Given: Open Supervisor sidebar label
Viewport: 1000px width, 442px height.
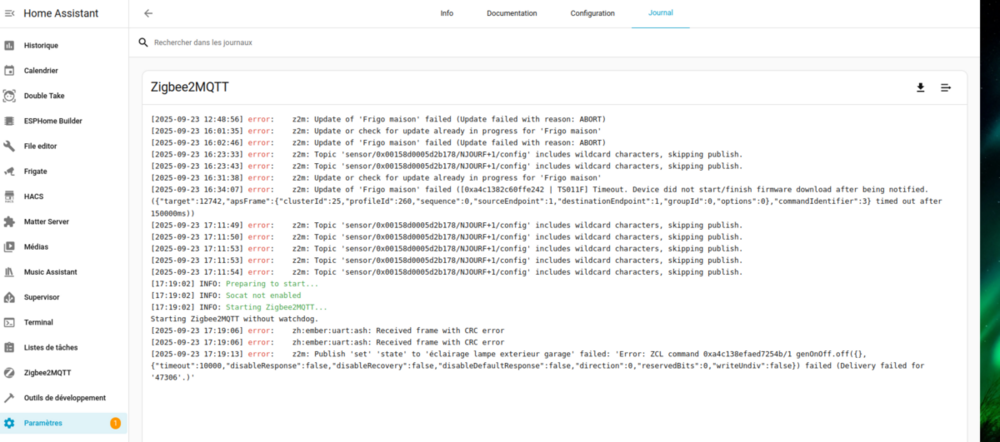Looking at the screenshot, I should (41, 297).
